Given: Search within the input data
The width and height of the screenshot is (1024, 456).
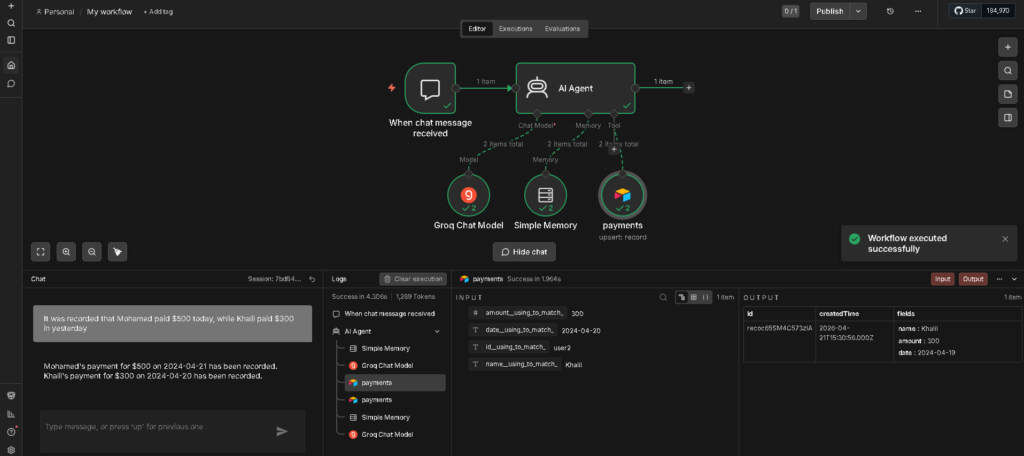Looking at the screenshot, I should pyautogui.click(x=663, y=297).
